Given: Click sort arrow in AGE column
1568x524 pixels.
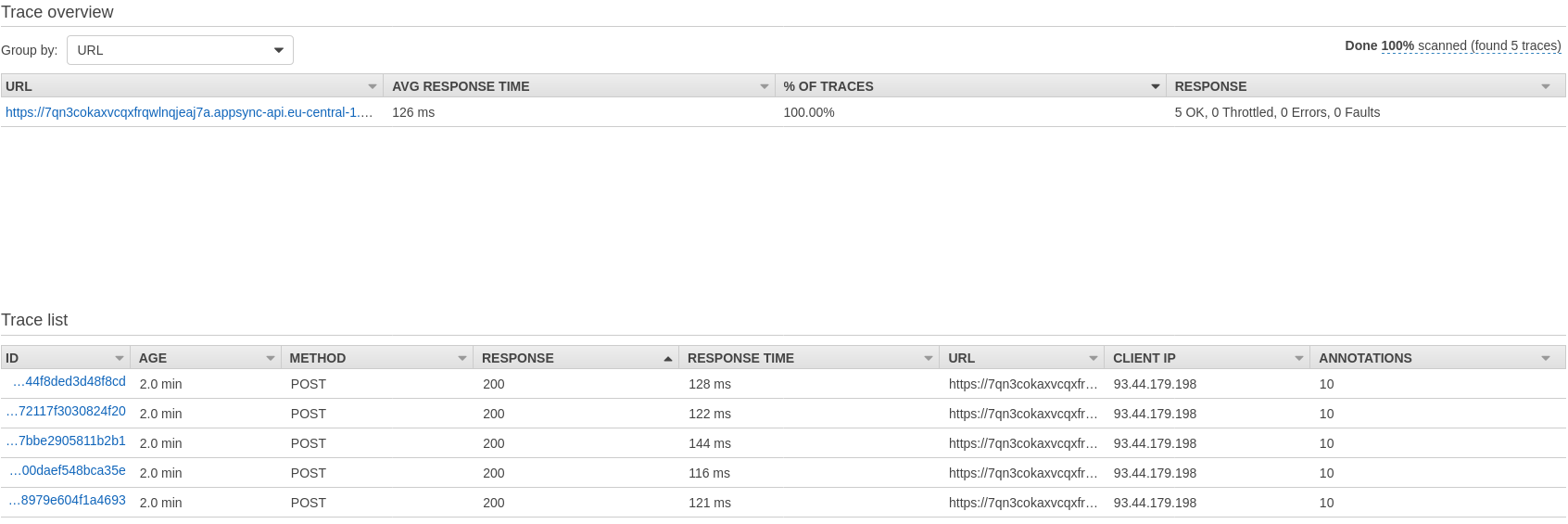Looking at the screenshot, I should pyautogui.click(x=271, y=358).
